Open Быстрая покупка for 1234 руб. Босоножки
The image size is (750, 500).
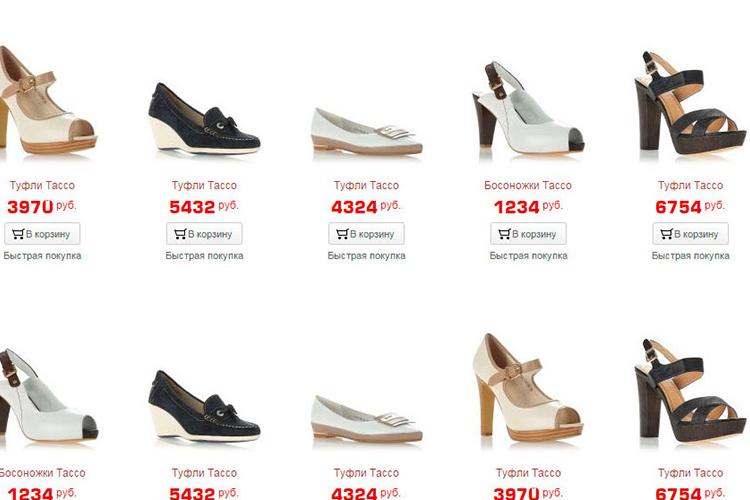click(x=529, y=256)
